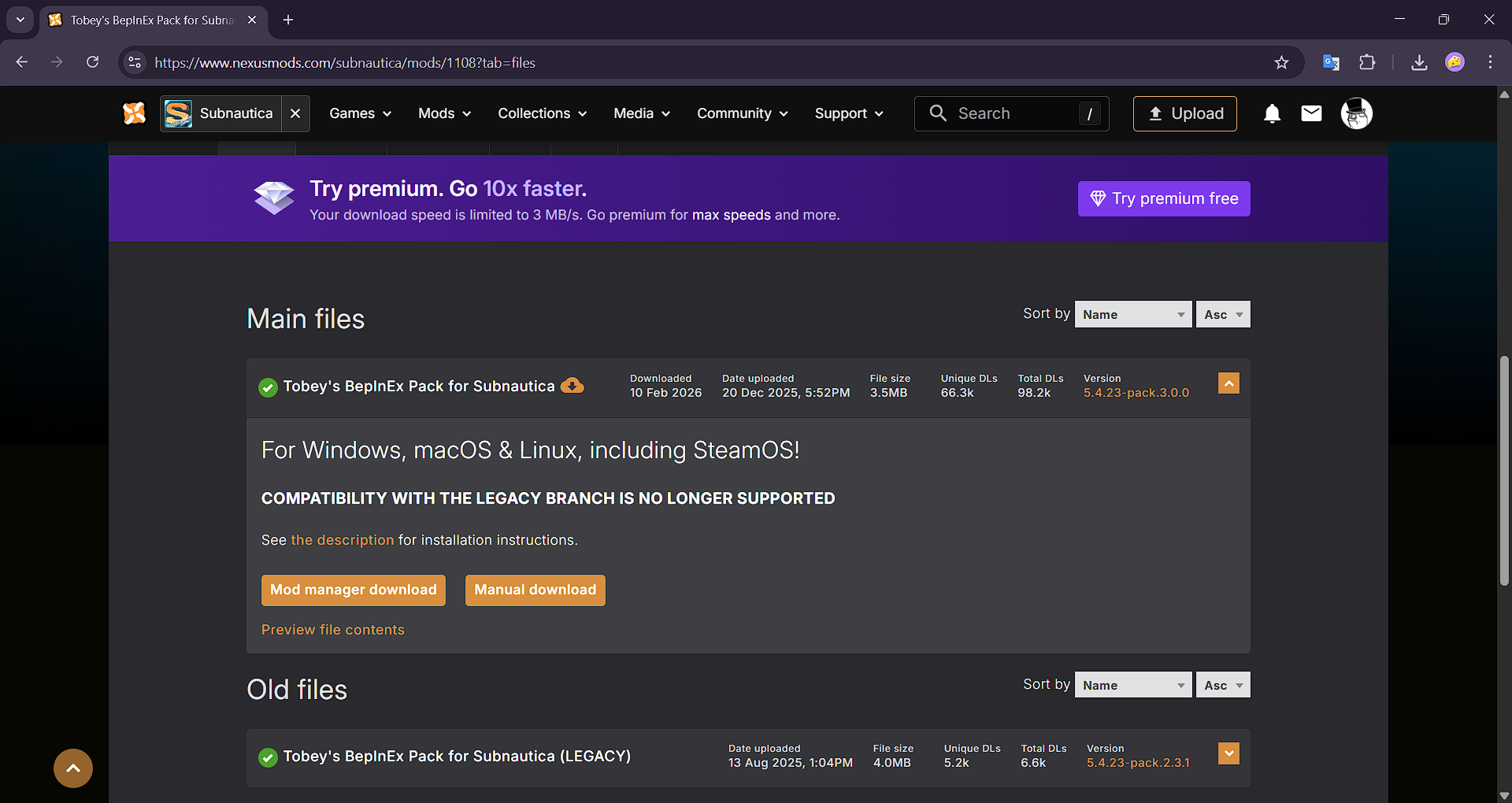Close the Tobey's BepInEx Pack tab

252,20
